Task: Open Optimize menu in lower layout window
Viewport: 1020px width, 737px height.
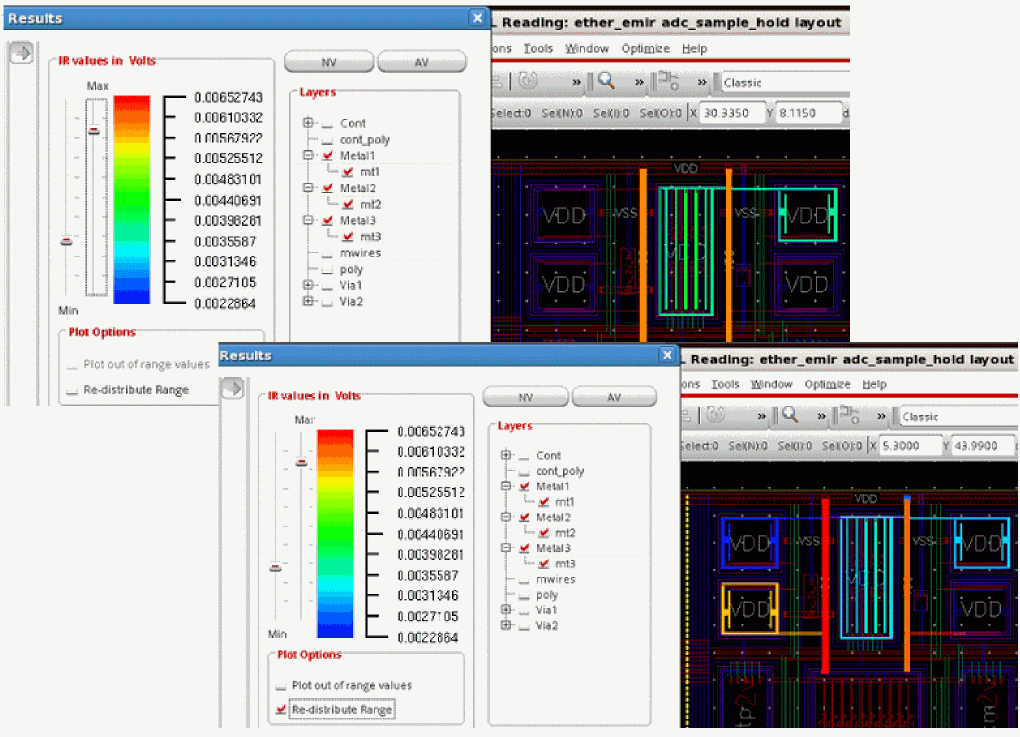Action: coord(827,384)
